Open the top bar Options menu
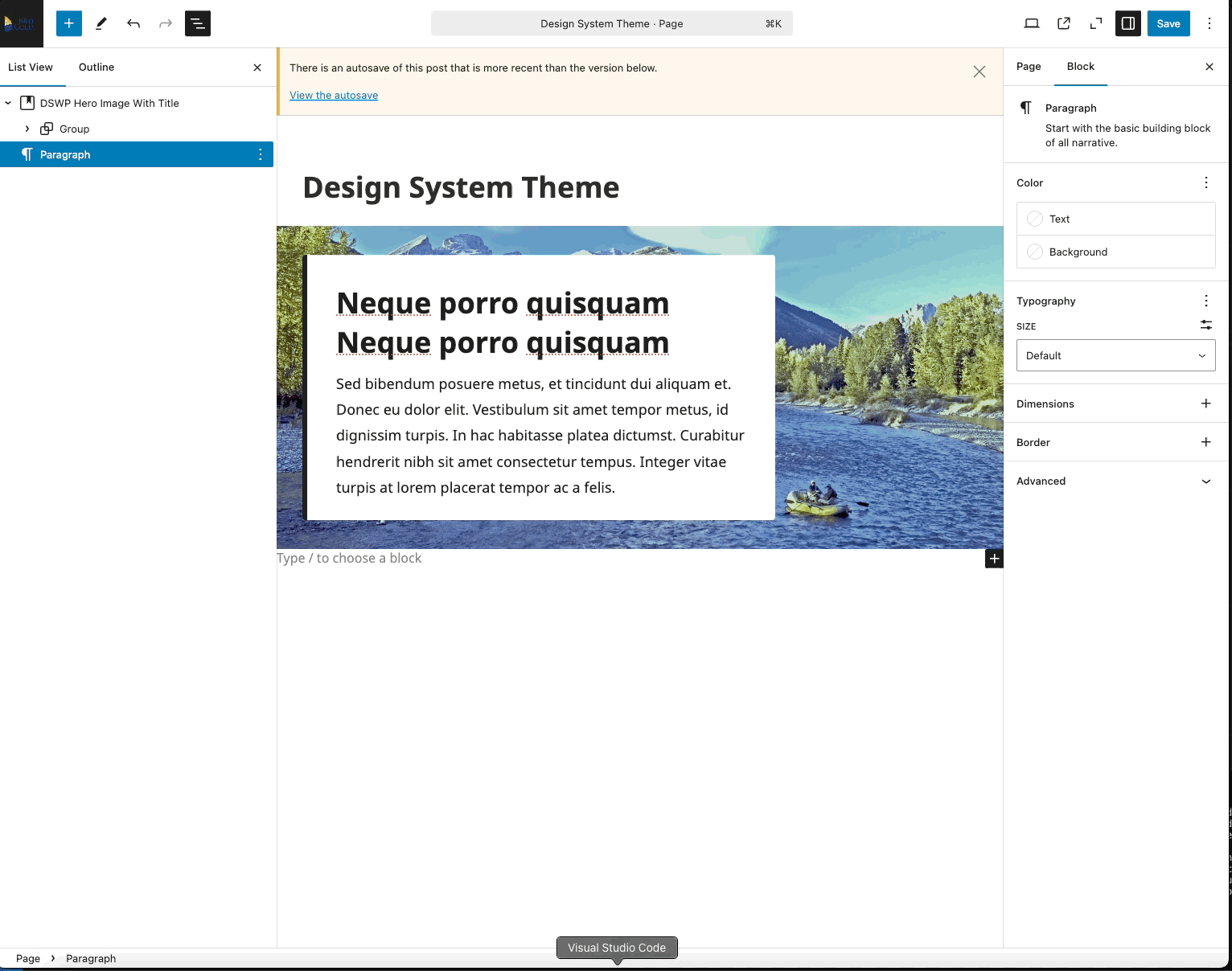 click(x=1209, y=23)
